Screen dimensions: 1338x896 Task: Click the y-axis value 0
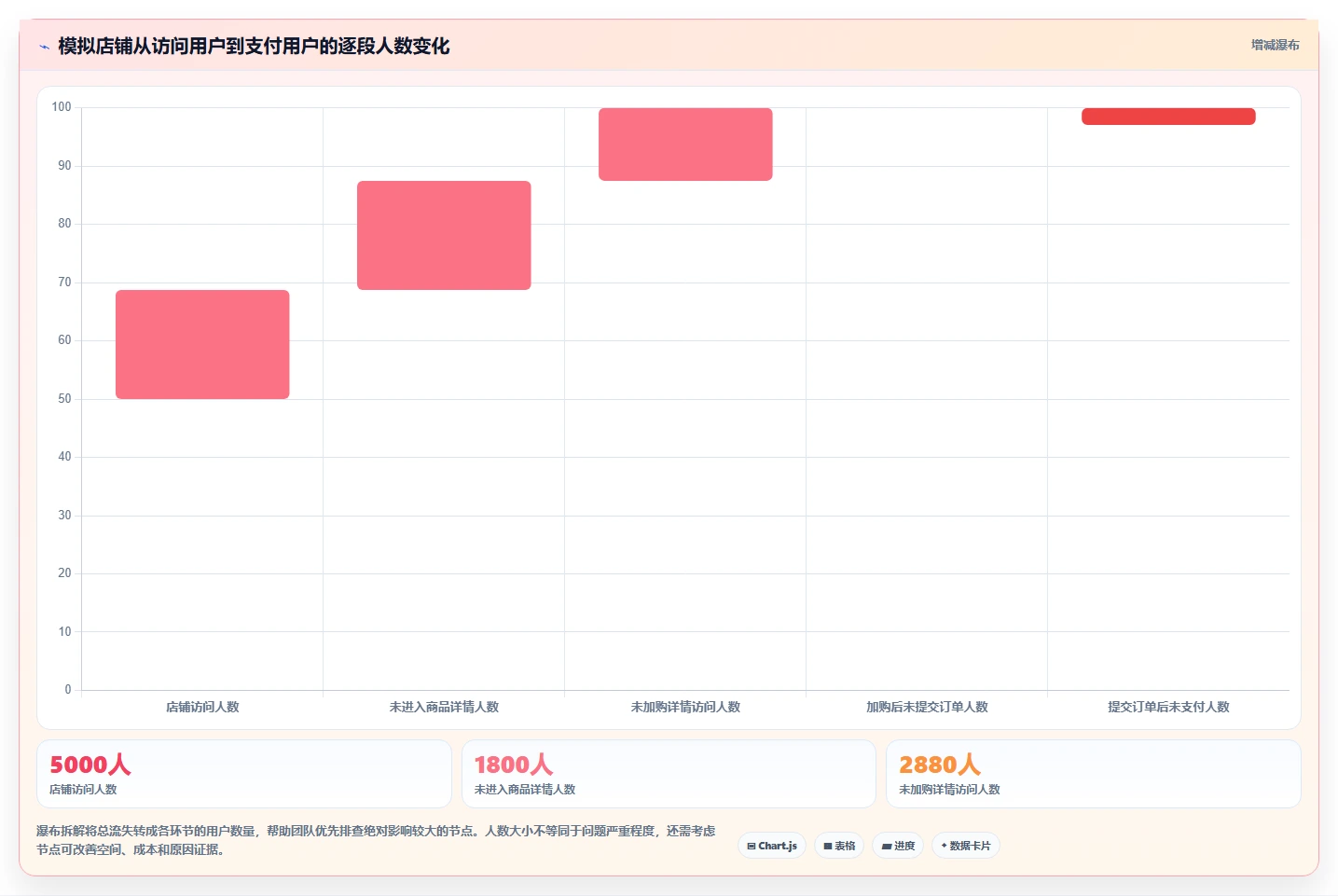pos(67,689)
